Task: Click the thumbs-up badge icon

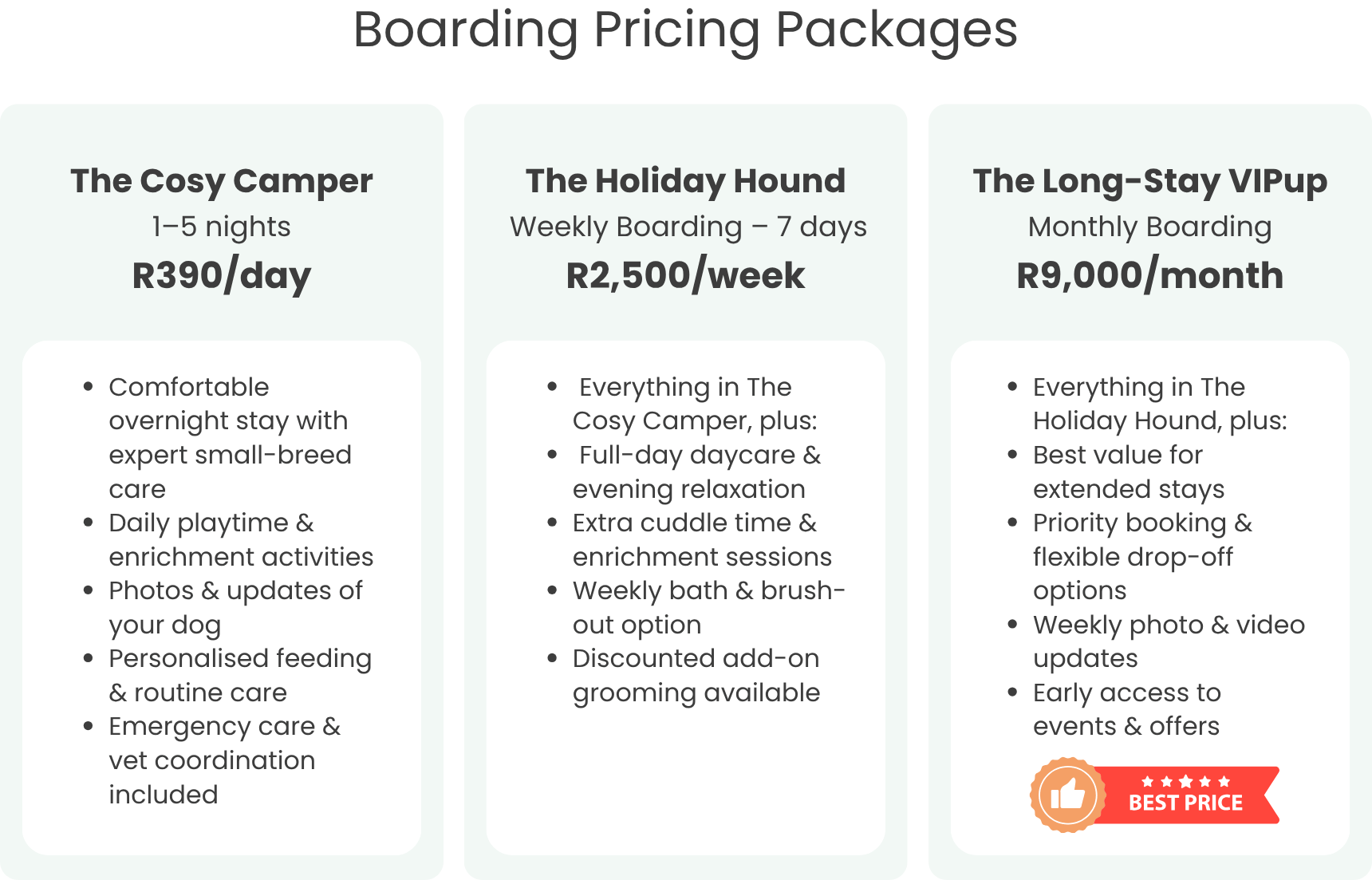Action: click(x=1067, y=795)
